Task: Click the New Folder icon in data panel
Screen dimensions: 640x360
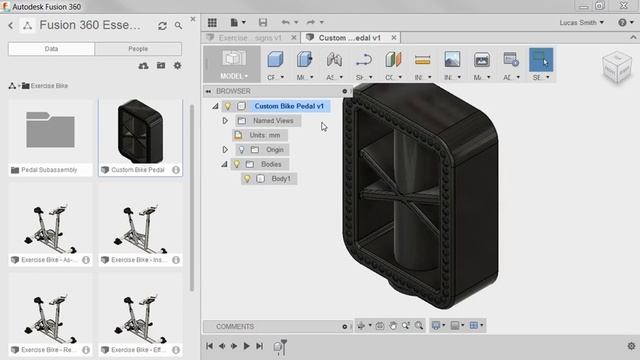Action: (161, 65)
